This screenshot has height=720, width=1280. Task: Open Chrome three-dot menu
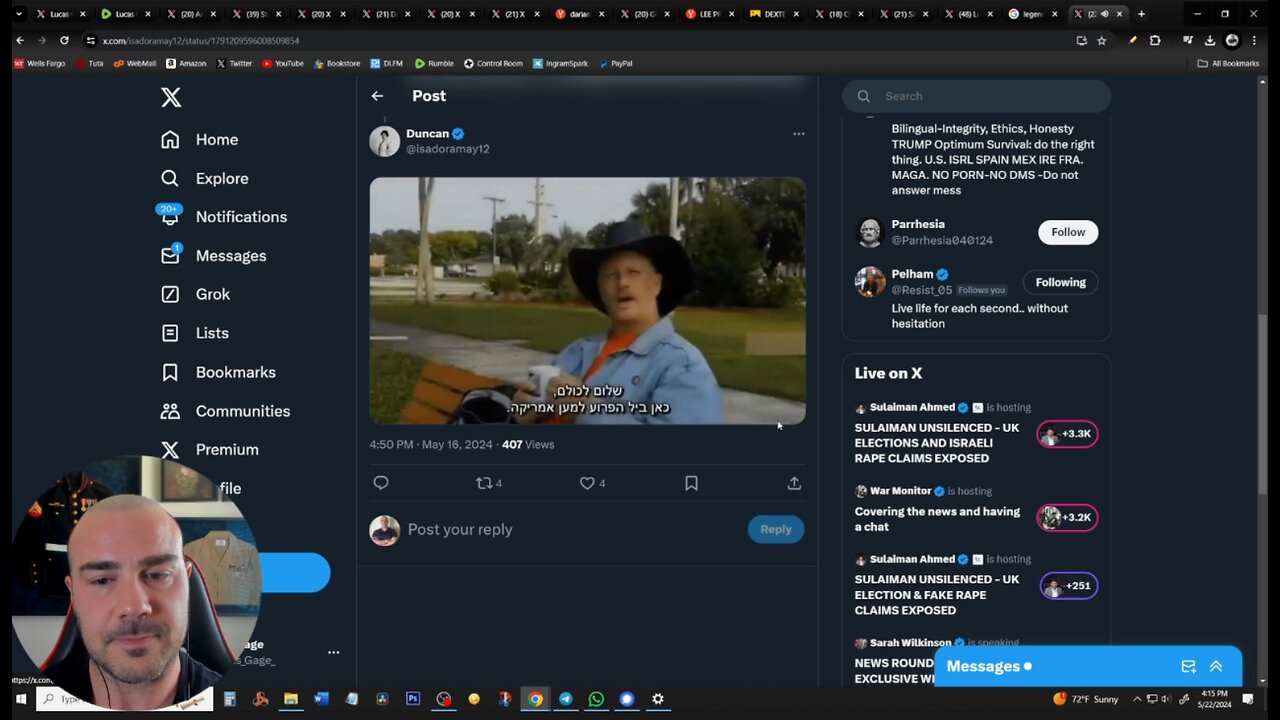point(1254,40)
